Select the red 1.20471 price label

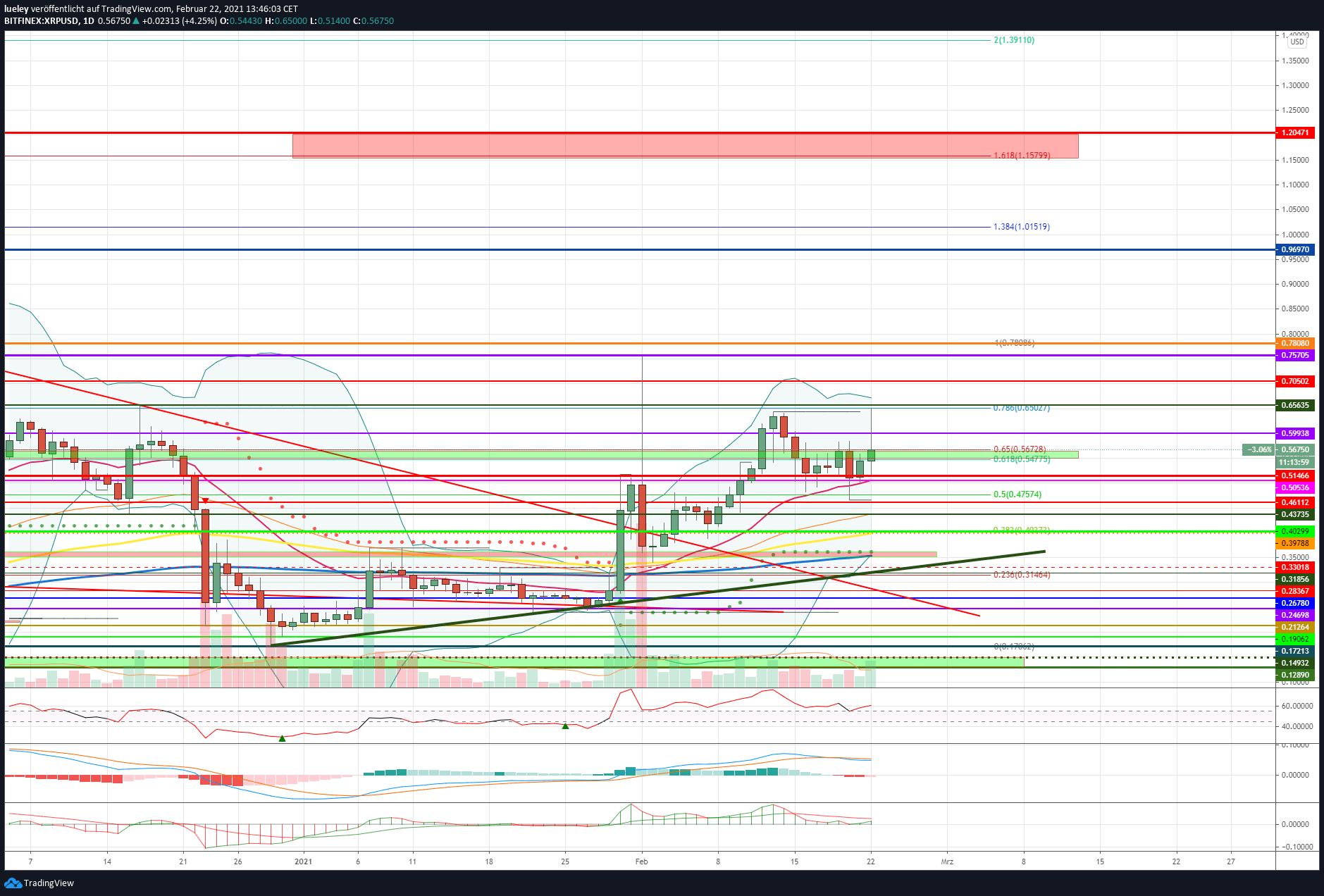pos(1295,132)
